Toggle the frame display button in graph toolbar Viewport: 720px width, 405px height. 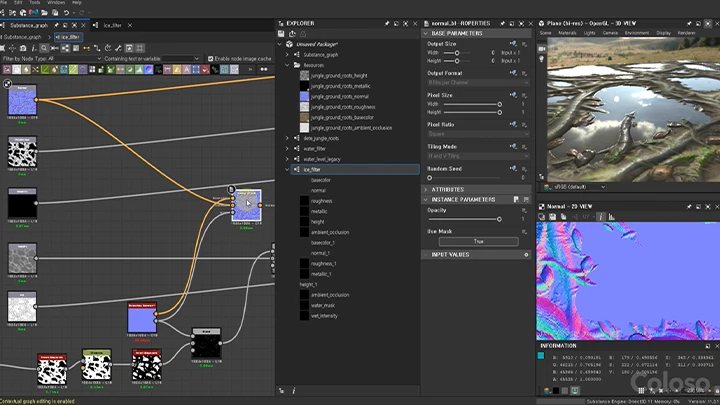coord(129,48)
